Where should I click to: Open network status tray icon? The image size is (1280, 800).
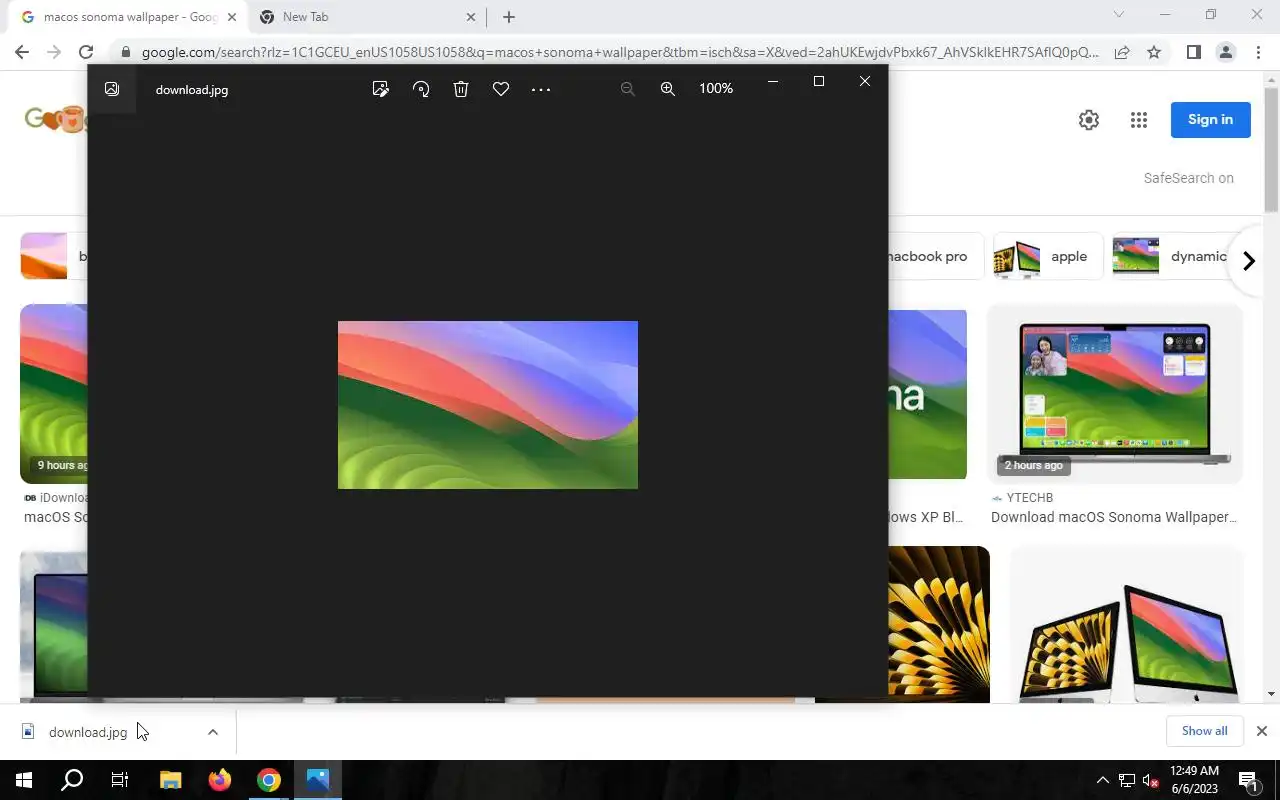(1127, 781)
